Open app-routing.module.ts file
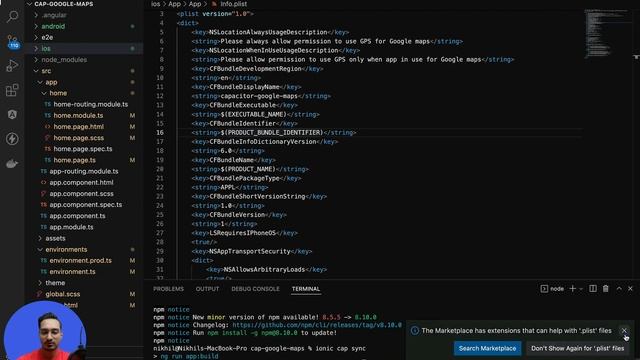The image size is (640, 360). click(84, 171)
